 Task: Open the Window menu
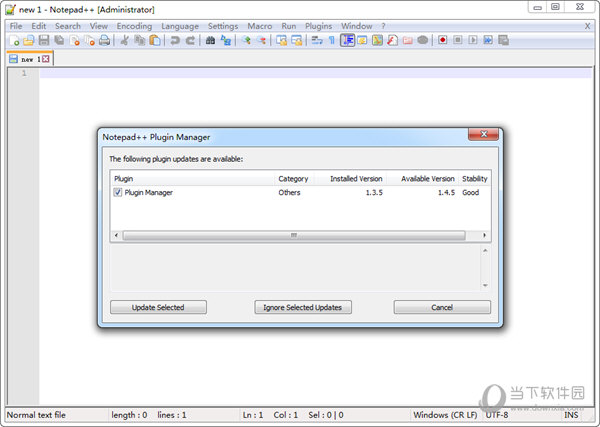click(x=357, y=26)
